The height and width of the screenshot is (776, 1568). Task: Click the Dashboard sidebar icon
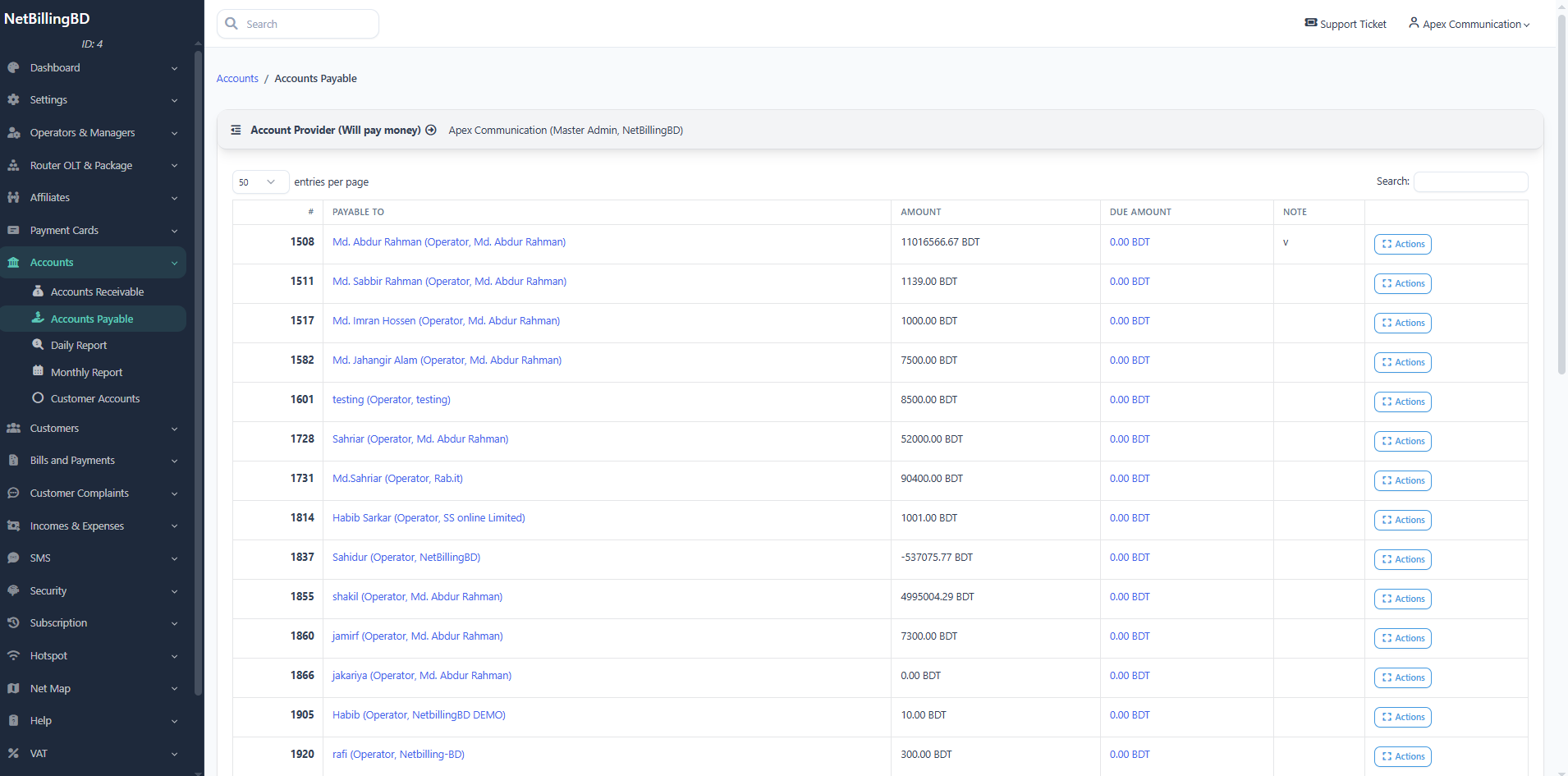[13, 67]
